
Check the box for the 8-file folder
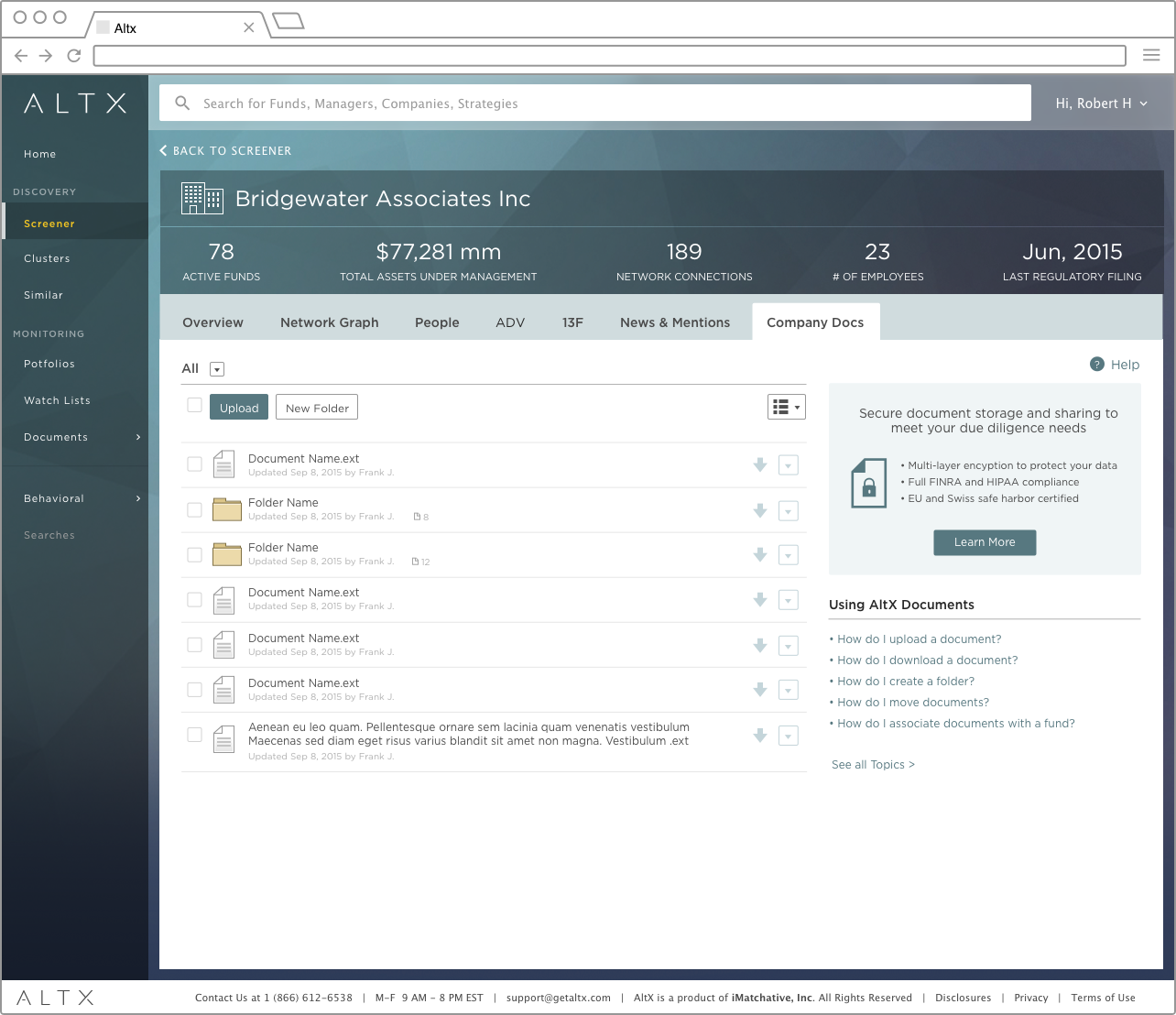[x=194, y=509]
